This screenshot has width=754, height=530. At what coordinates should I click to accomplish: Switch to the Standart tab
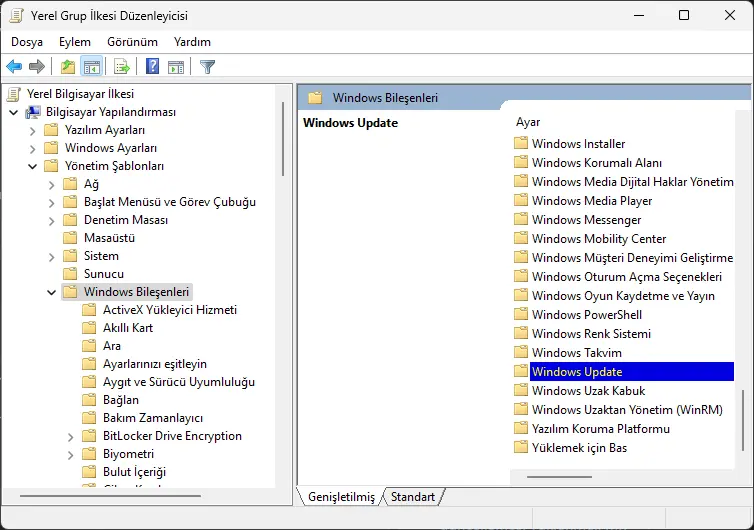point(413,497)
